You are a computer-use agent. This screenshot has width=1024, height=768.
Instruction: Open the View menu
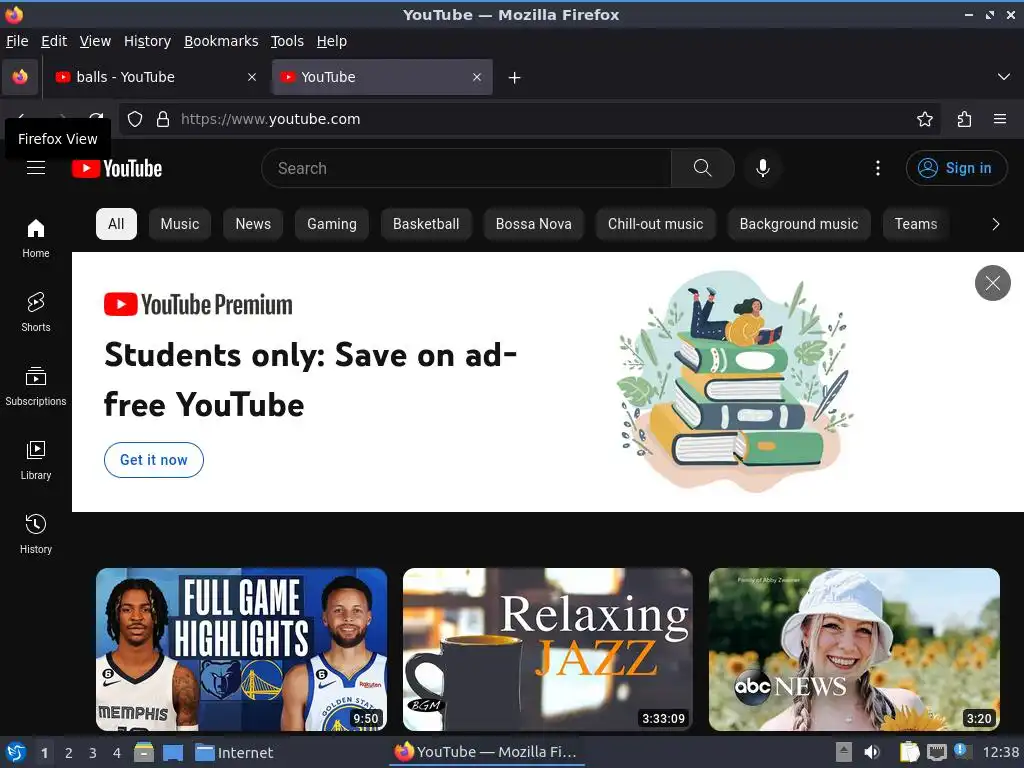(95, 41)
